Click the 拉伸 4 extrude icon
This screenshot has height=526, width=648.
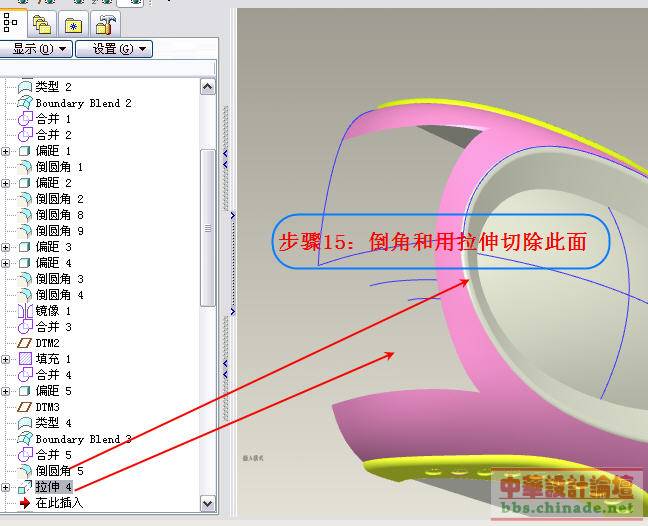(x=25, y=487)
